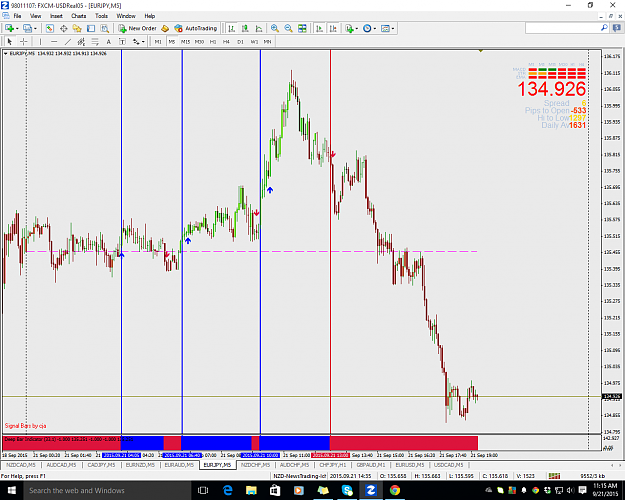Select the Trendline drawing tool
625x500 pixels.
(x=68, y=41)
